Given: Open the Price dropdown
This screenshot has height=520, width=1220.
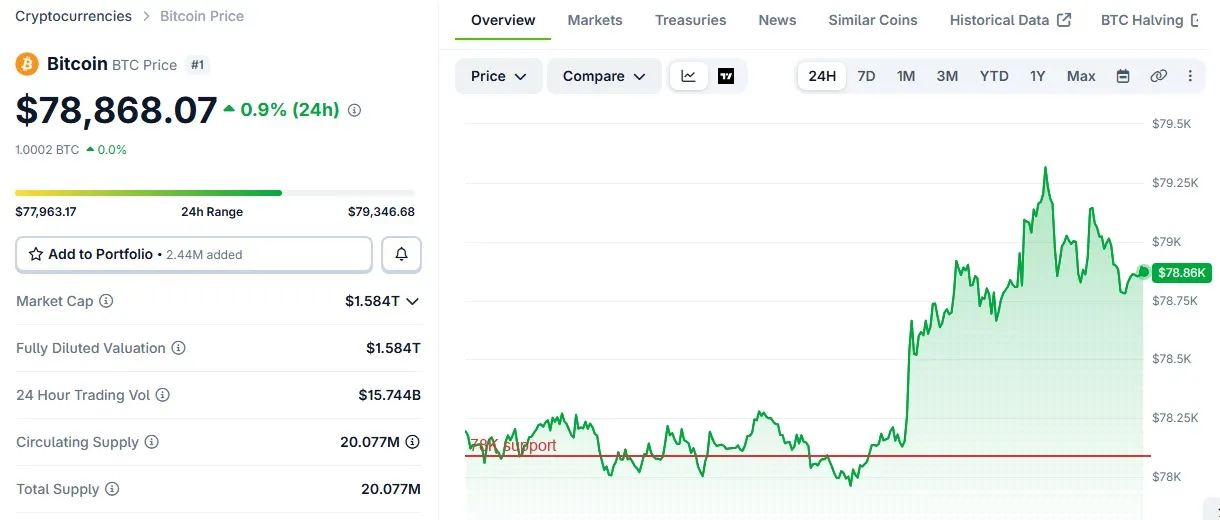Looking at the screenshot, I should [499, 76].
